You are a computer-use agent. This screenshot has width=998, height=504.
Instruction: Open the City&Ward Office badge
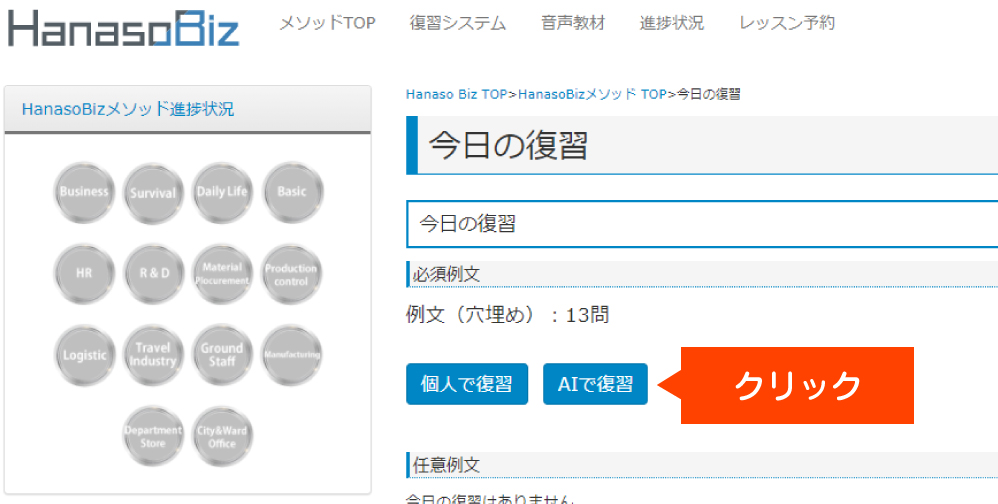[222, 437]
